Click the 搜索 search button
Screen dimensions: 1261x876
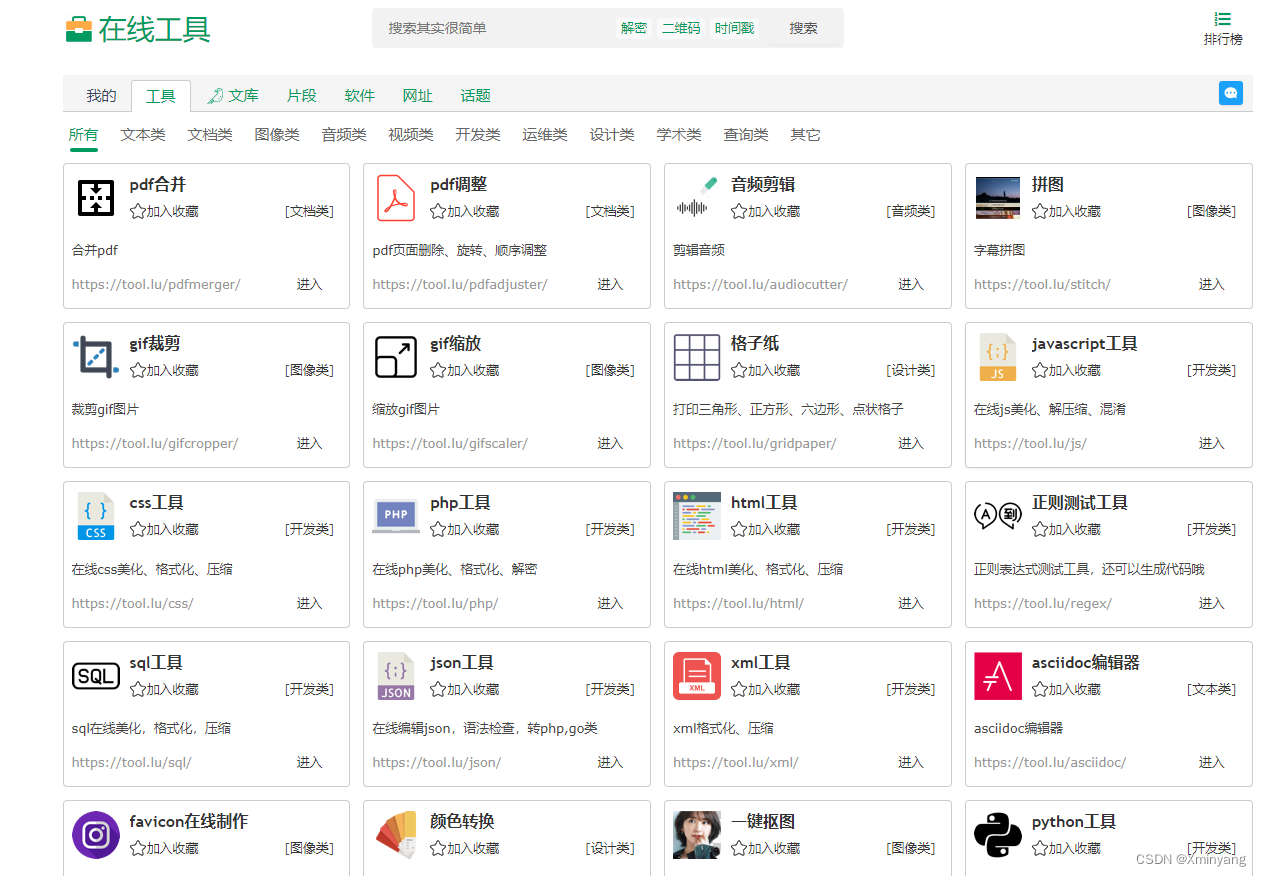point(803,28)
